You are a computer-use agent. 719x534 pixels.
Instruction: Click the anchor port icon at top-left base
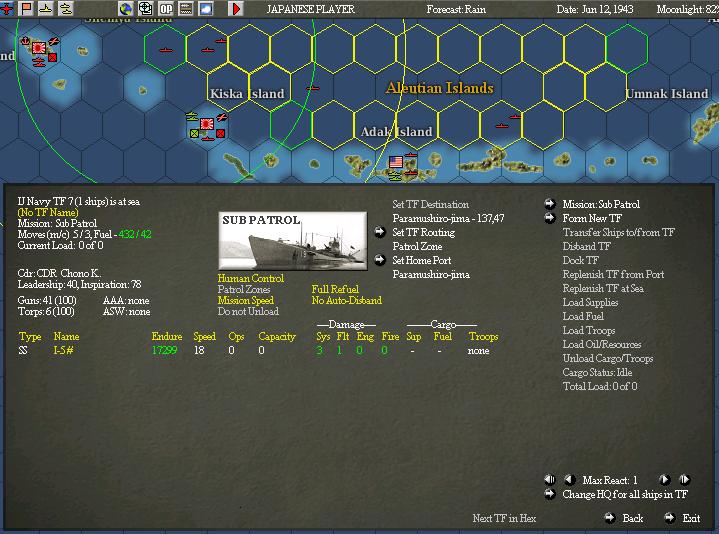25,41
